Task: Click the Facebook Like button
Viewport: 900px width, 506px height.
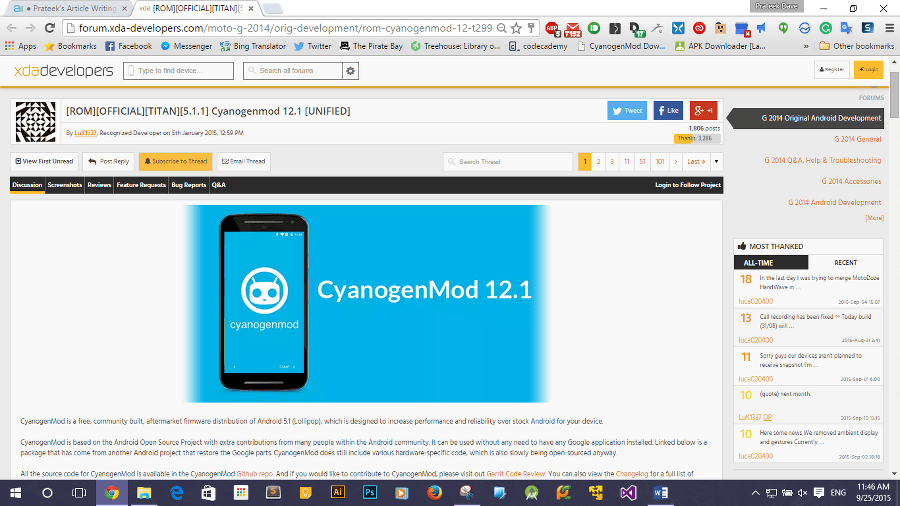Action: 668,111
